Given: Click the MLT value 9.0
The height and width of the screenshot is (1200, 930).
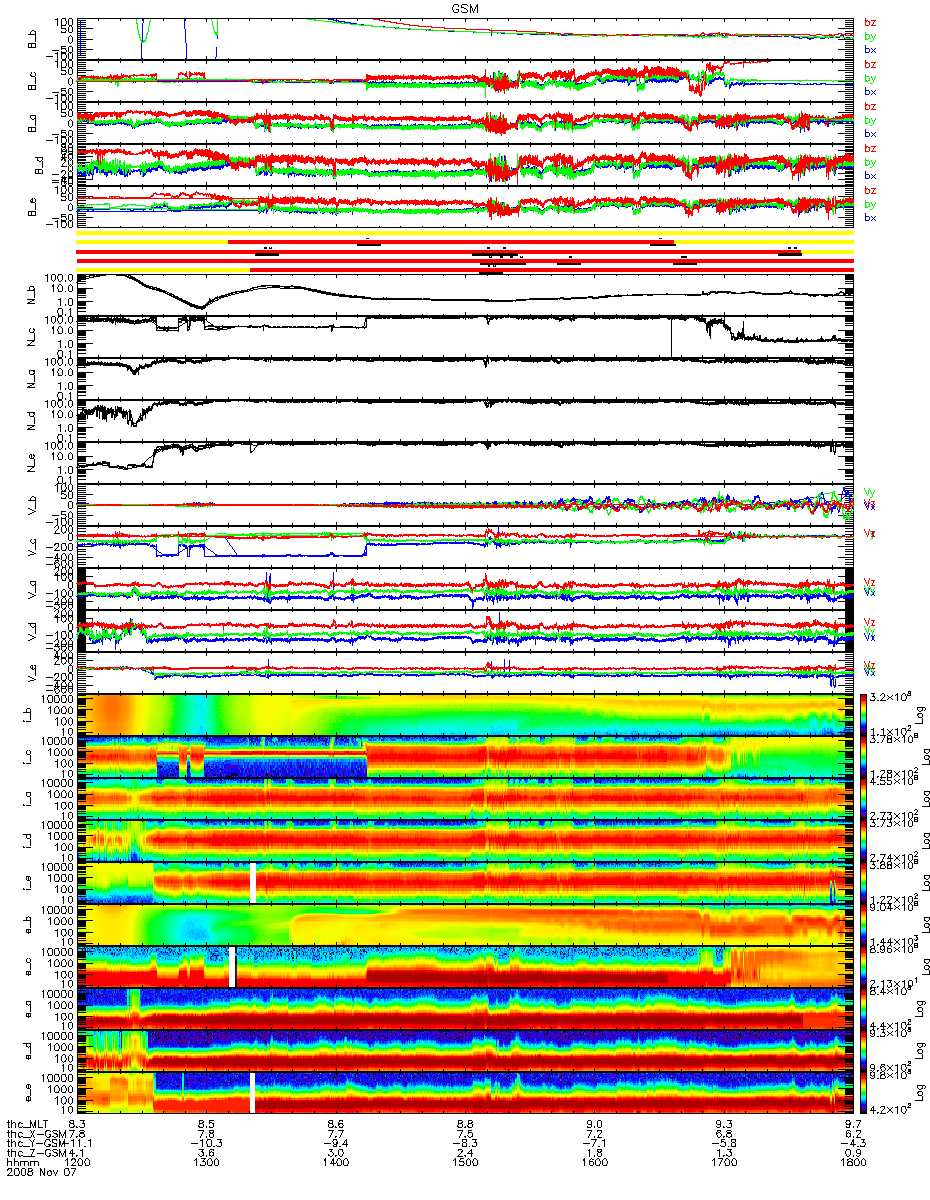Looking at the screenshot, I should [x=594, y=1124].
